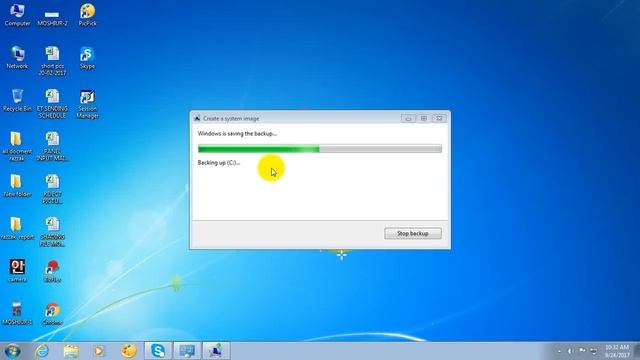Select the PicPick desktop shortcut
The height and width of the screenshot is (360, 640).
coord(87,15)
